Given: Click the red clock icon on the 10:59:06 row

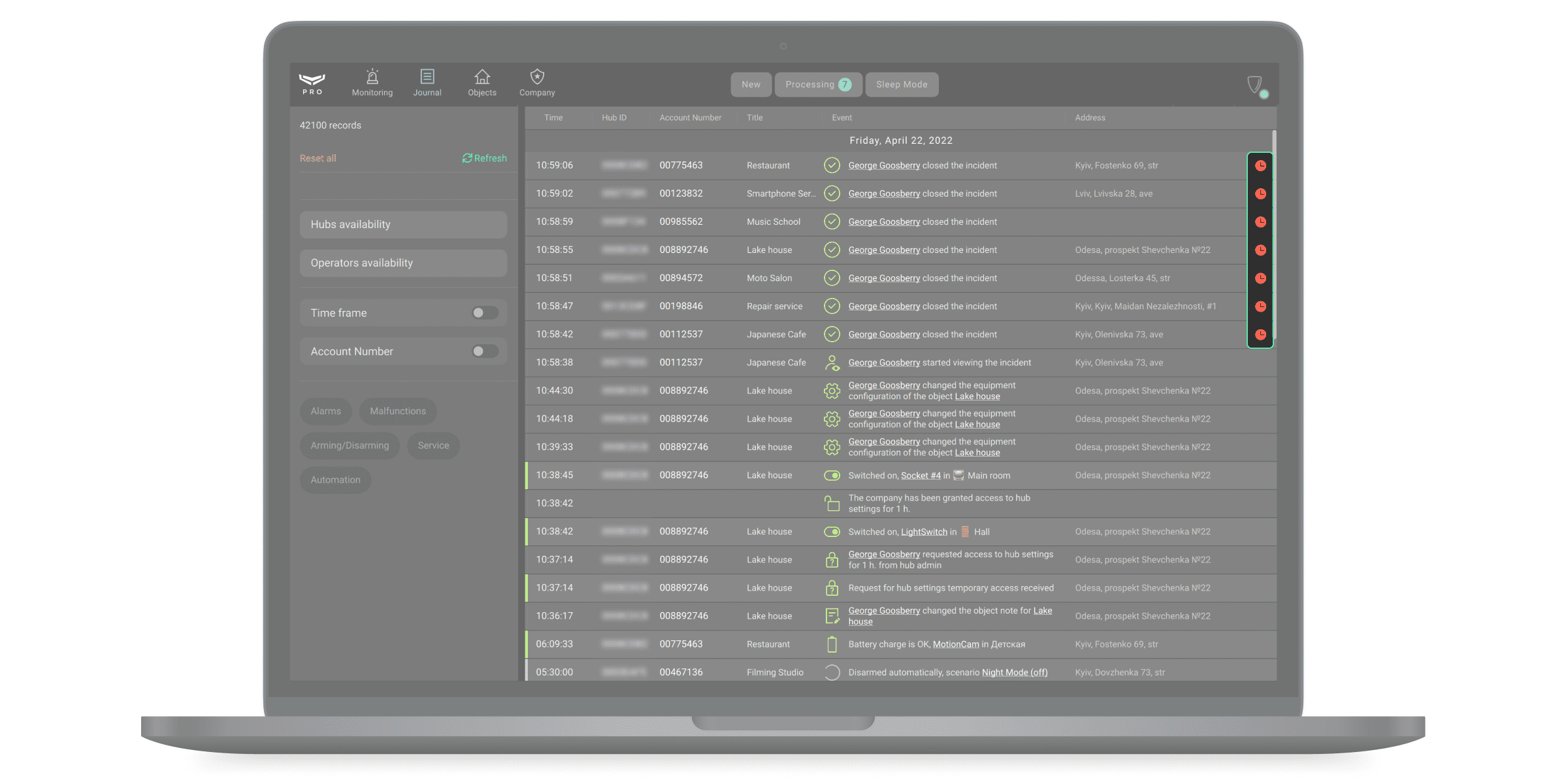Looking at the screenshot, I should point(1260,166).
